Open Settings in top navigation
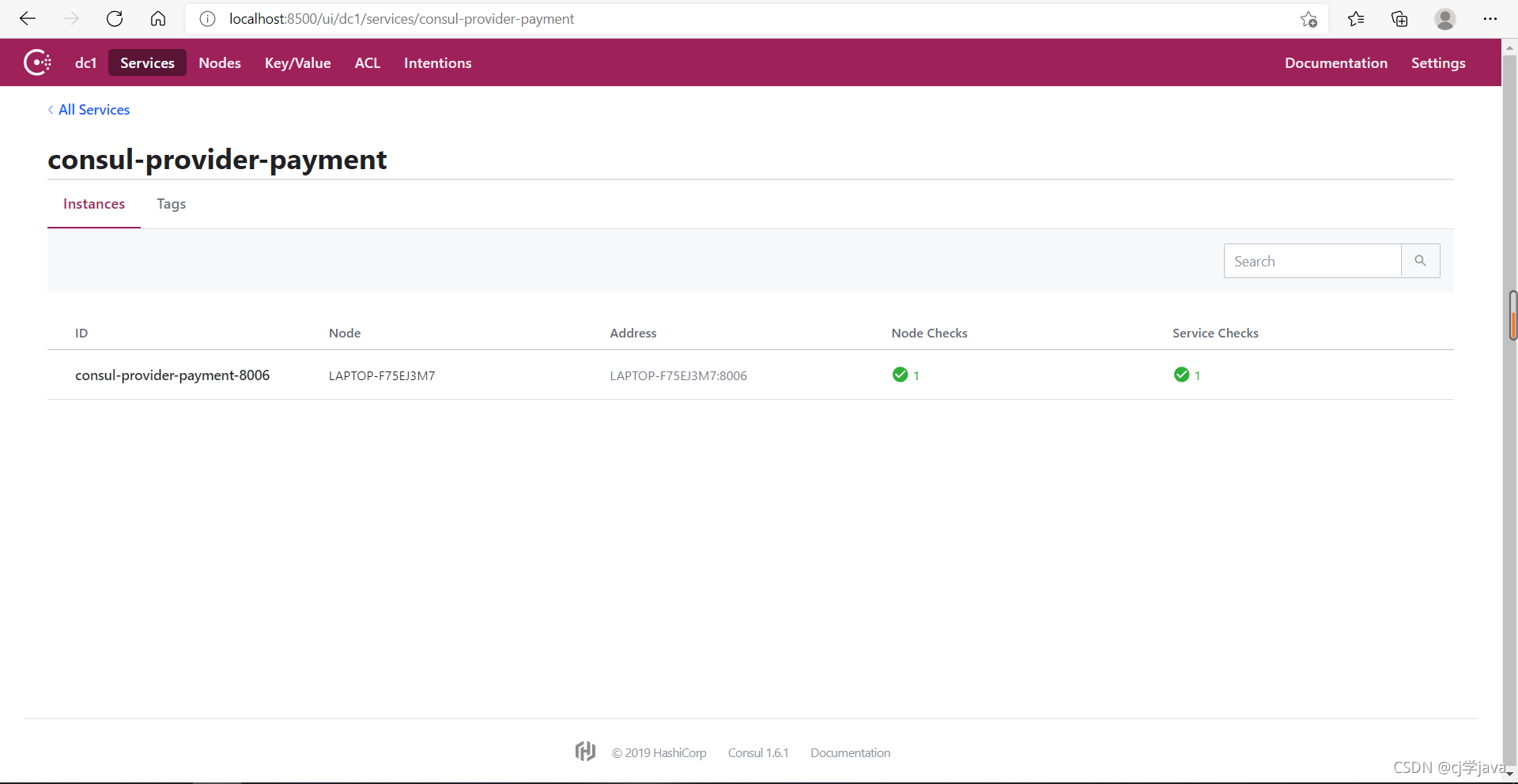The height and width of the screenshot is (784, 1518). tap(1438, 63)
